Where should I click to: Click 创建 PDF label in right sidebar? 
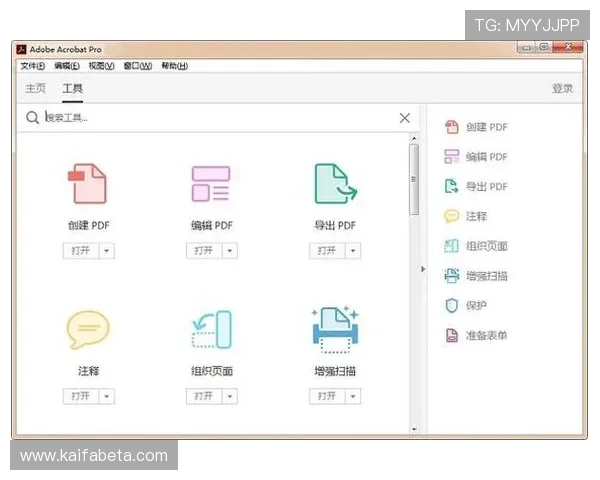tap(487, 127)
